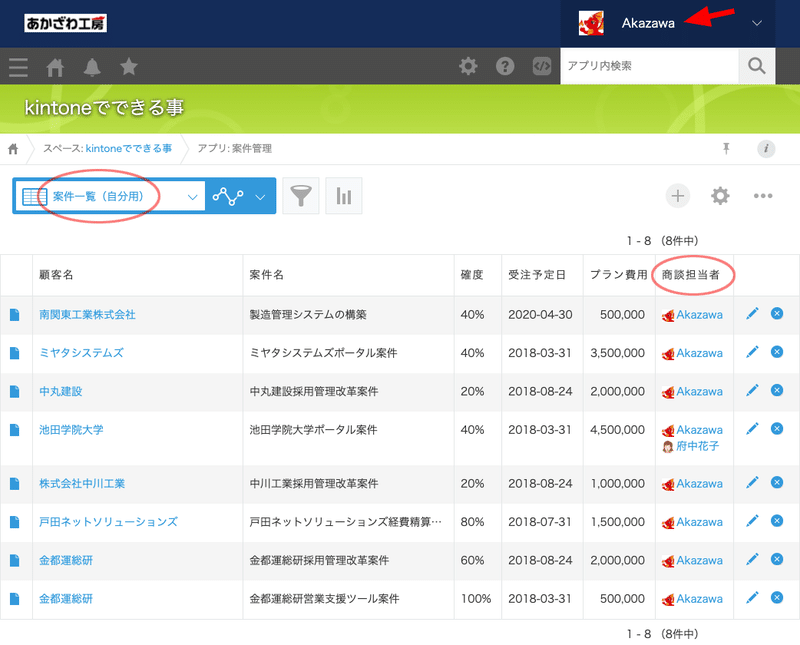Screen dimensions: 800x645
Task: Open space link kintoneでできる事 in breadcrumb
Action: (129, 148)
